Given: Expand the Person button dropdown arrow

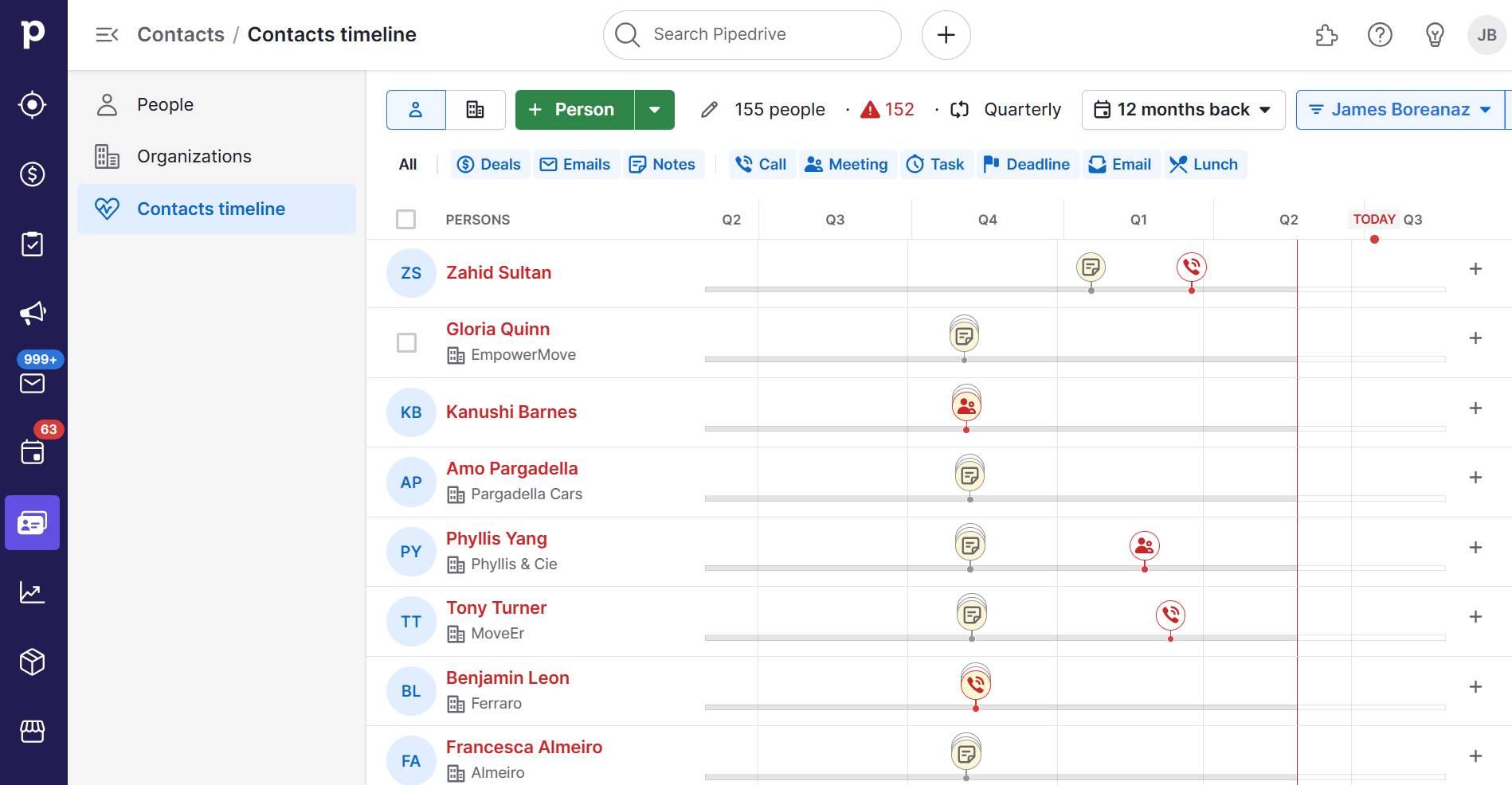Looking at the screenshot, I should coord(653,109).
